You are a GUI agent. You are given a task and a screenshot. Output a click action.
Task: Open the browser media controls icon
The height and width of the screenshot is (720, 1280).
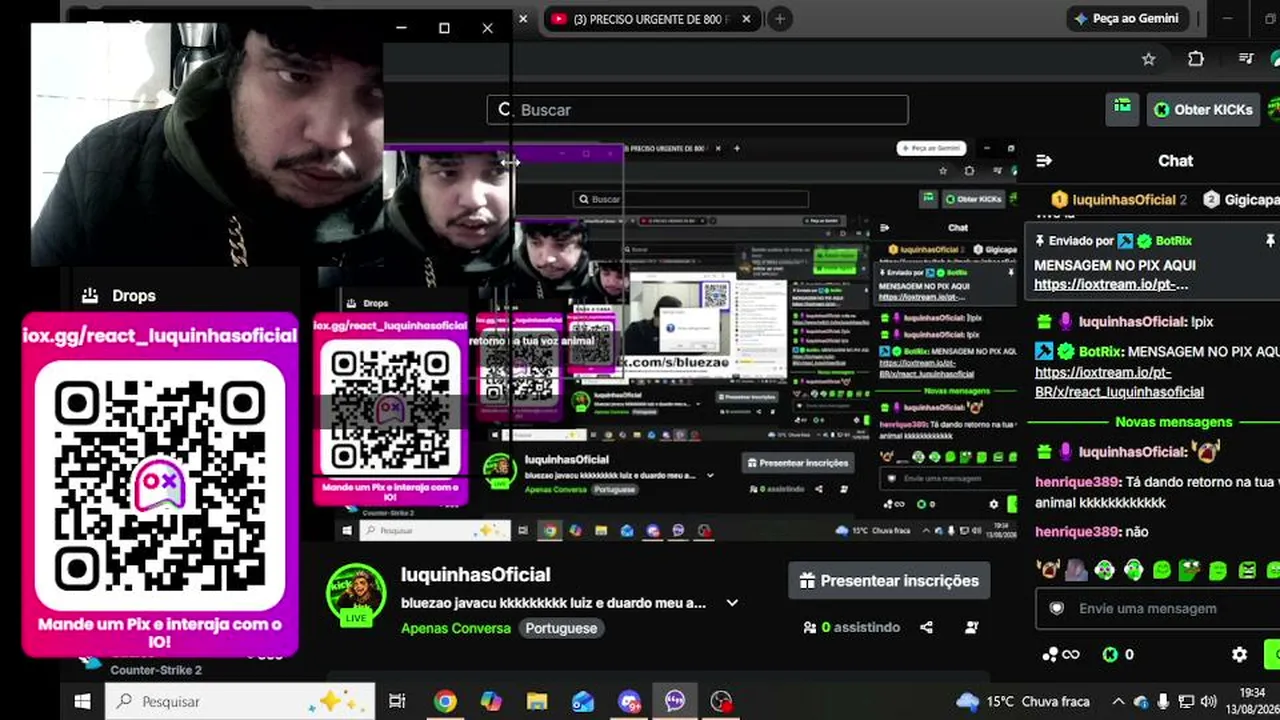(x=1246, y=59)
